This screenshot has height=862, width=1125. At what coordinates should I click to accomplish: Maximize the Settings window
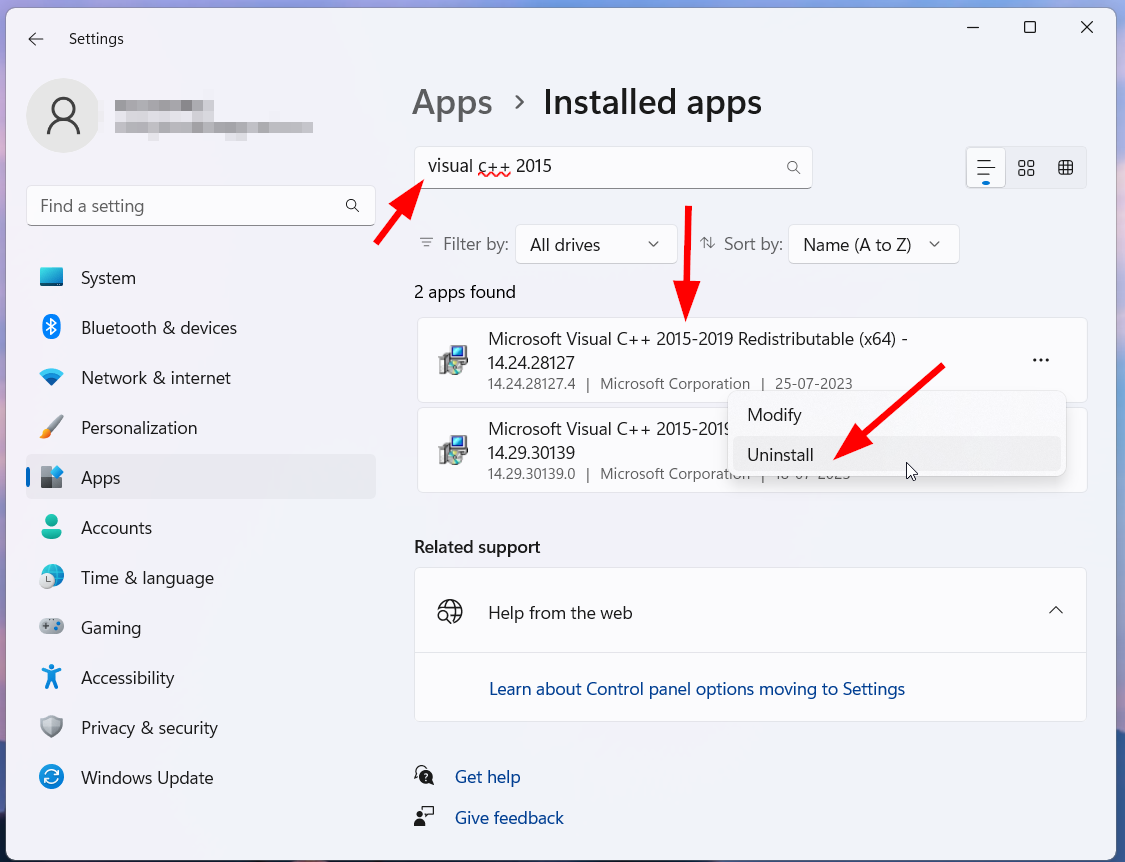click(x=1030, y=27)
